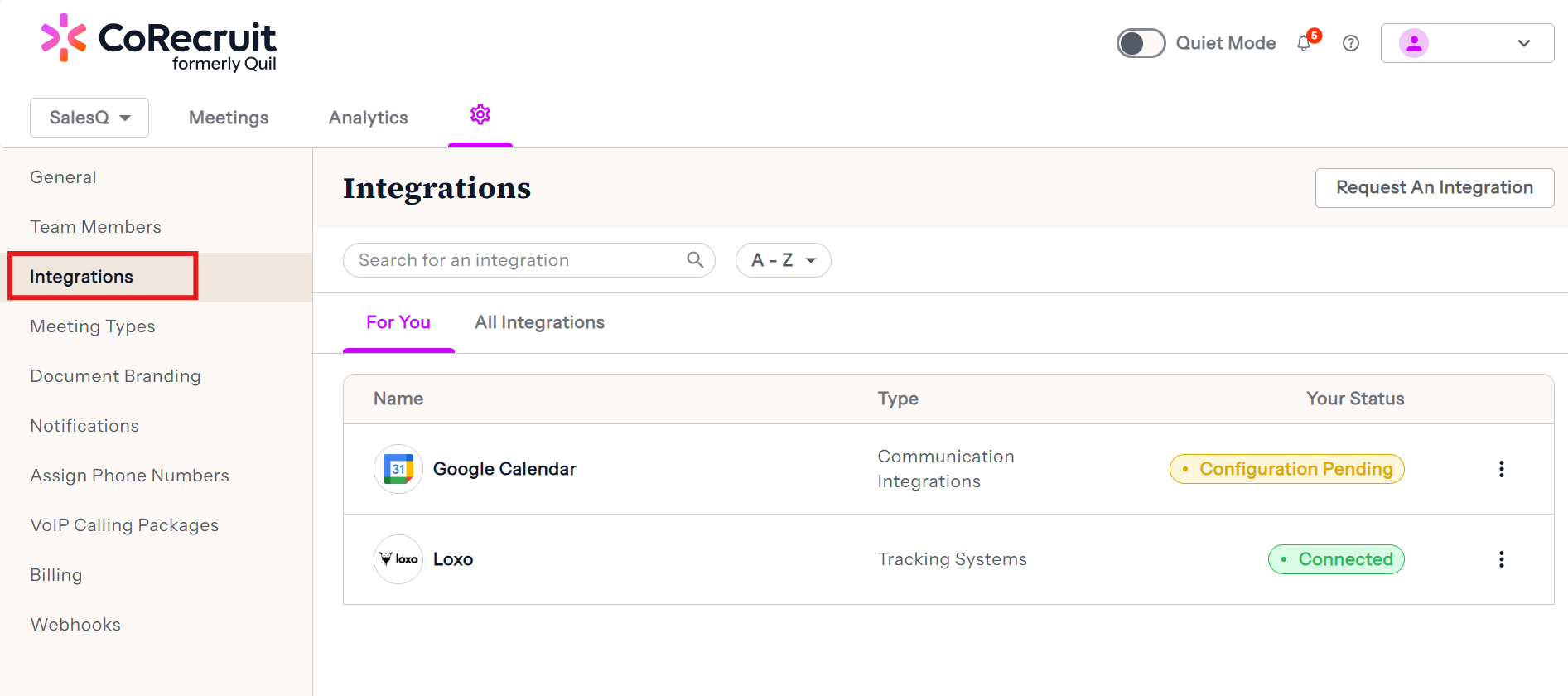Expand the SalesQ dropdown
Viewport: 1568px width, 696px height.
point(89,118)
